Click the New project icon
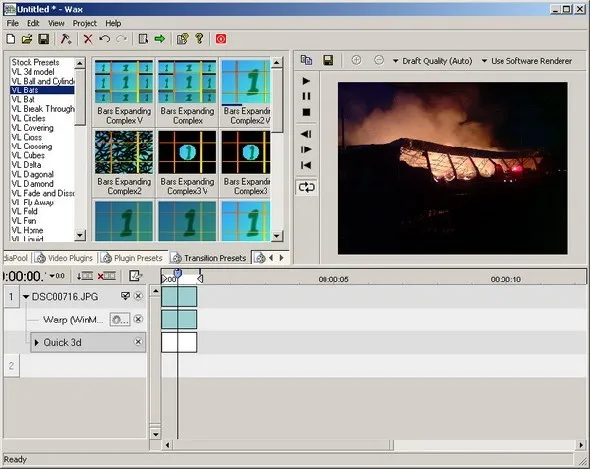Screen dimensions: 590x469 pyautogui.click(x=11, y=39)
